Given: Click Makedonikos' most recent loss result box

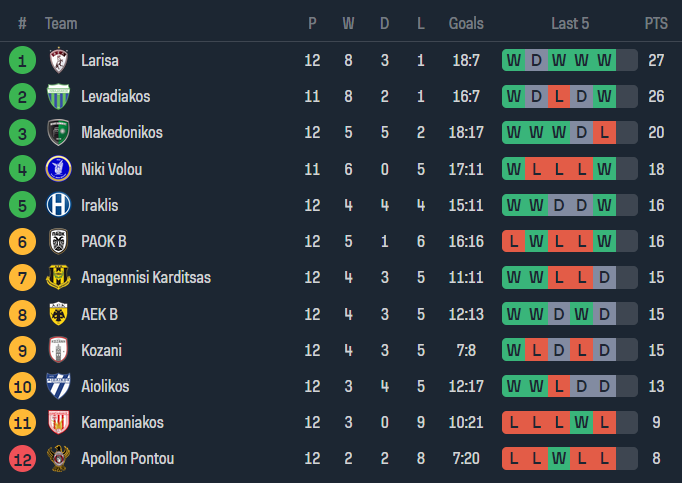Looking at the screenshot, I should click(603, 133).
